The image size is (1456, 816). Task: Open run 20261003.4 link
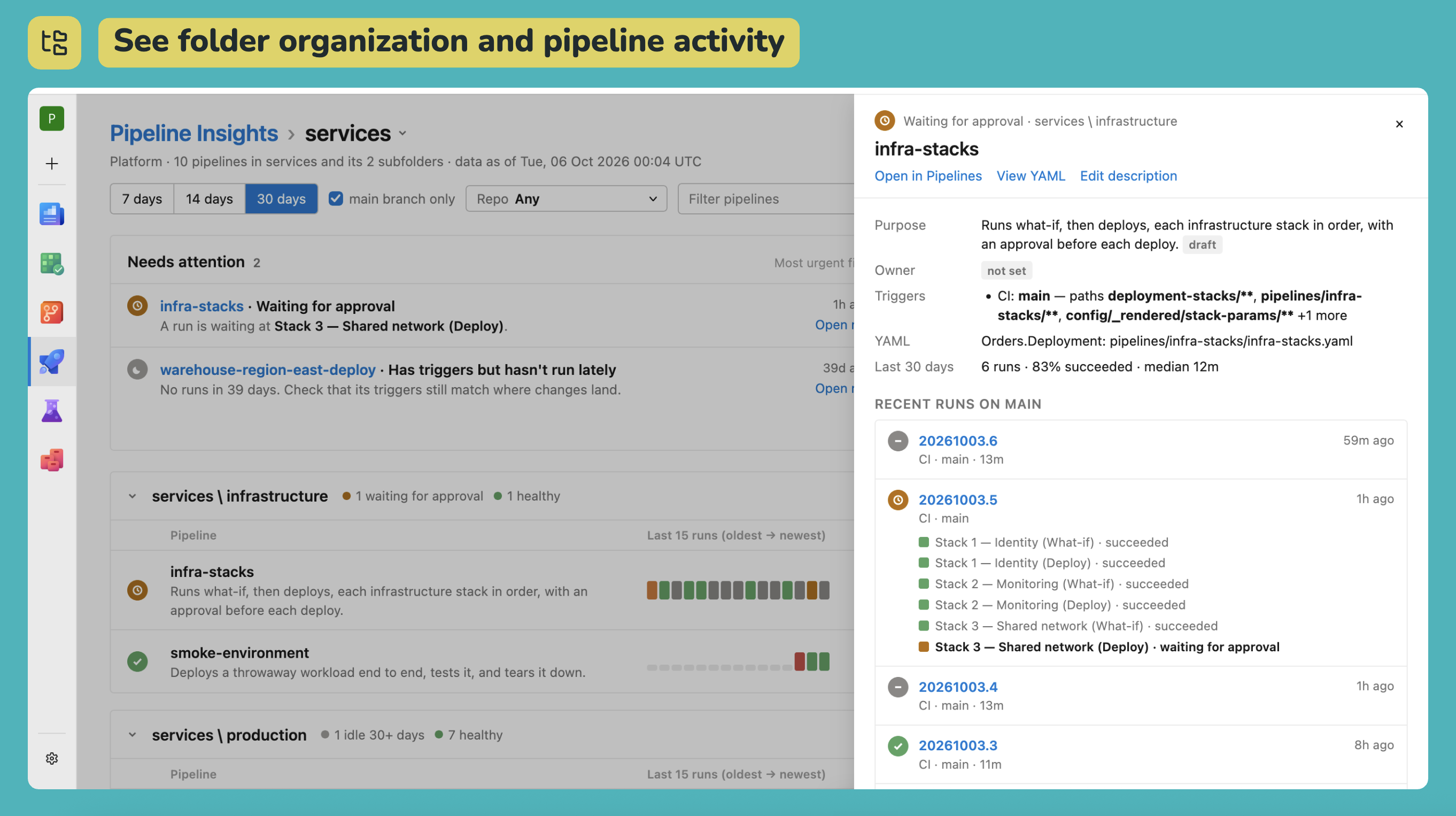(957, 687)
